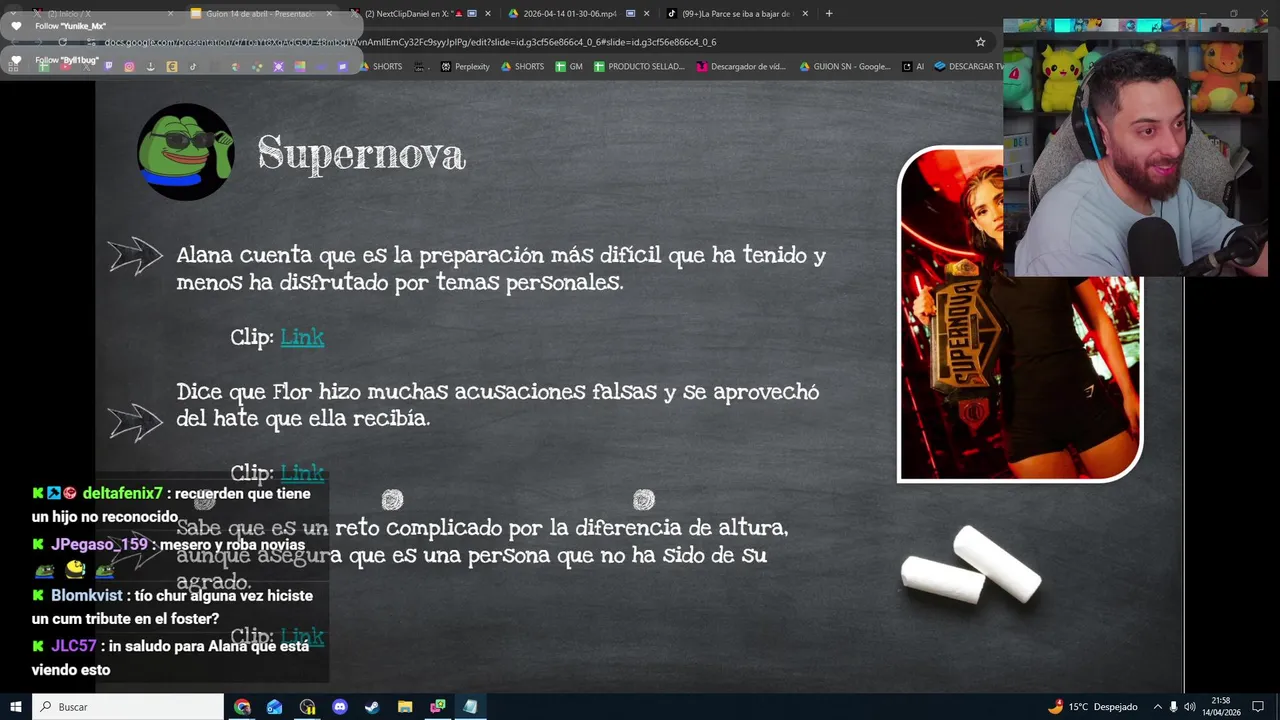The width and height of the screenshot is (1280, 720).
Task: Open the 21:58 clock and calendar
Action: click(1220, 707)
